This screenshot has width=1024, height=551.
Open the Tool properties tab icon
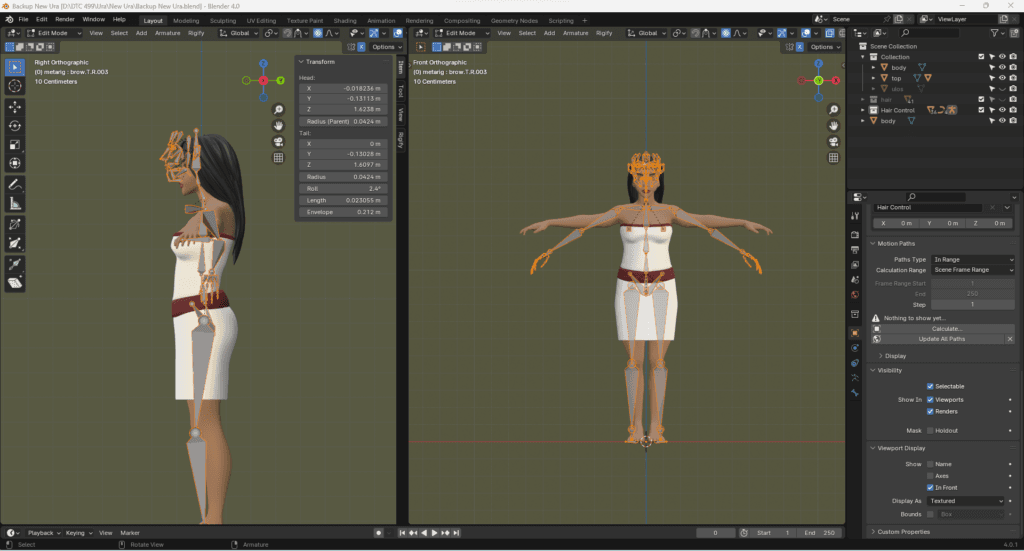pos(855,216)
